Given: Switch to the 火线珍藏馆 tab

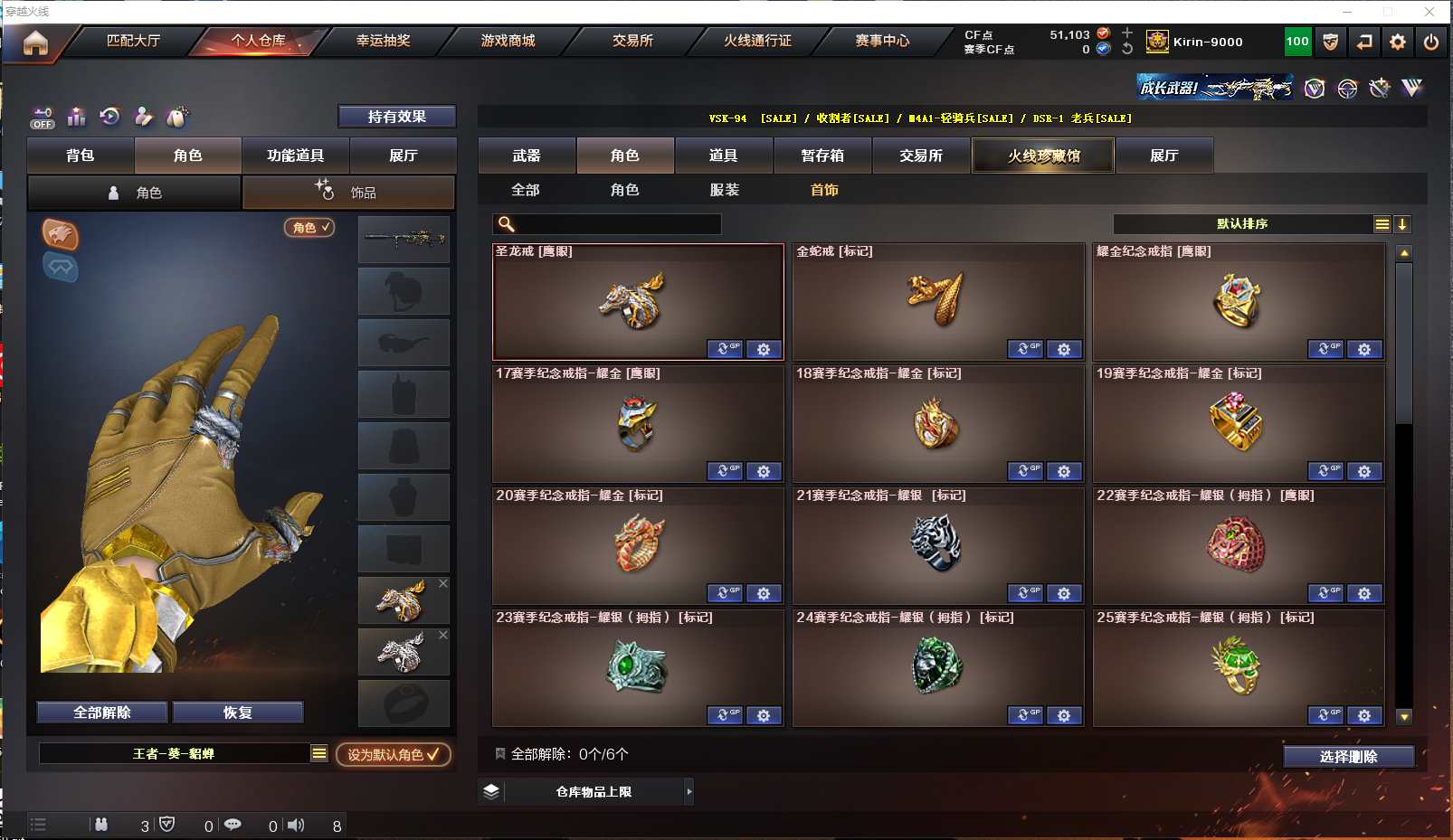Looking at the screenshot, I should [x=1043, y=156].
